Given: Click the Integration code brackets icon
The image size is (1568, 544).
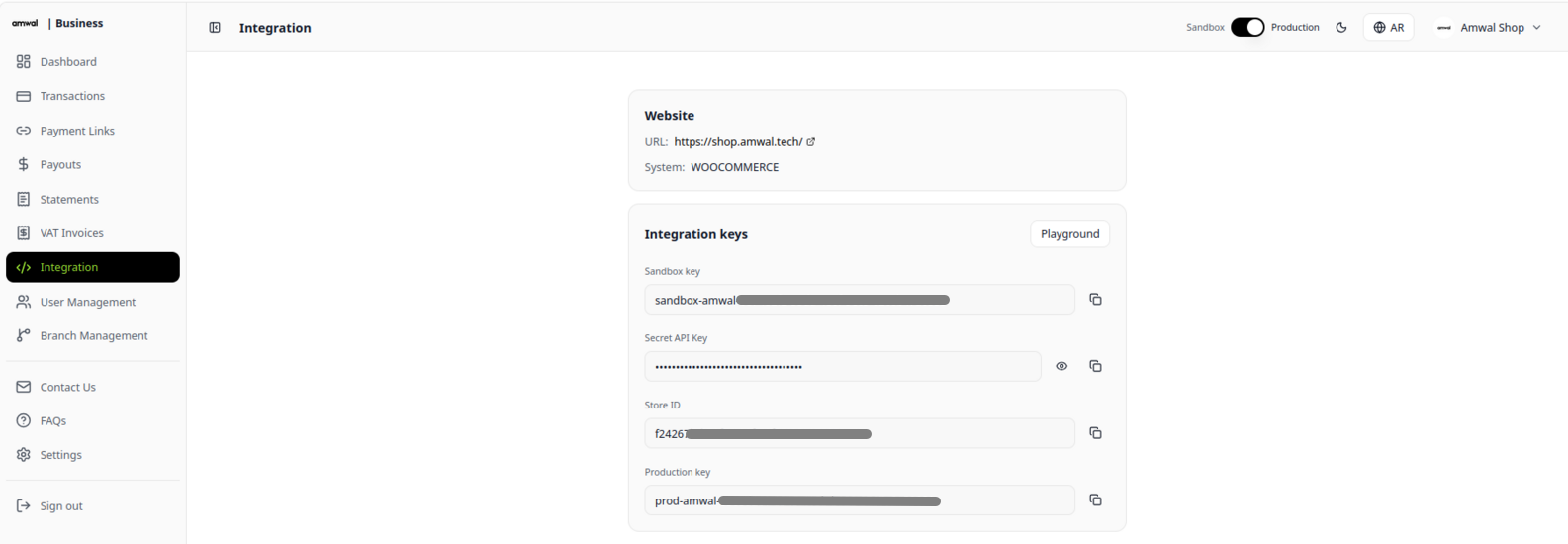Looking at the screenshot, I should pyautogui.click(x=24, y=267).
